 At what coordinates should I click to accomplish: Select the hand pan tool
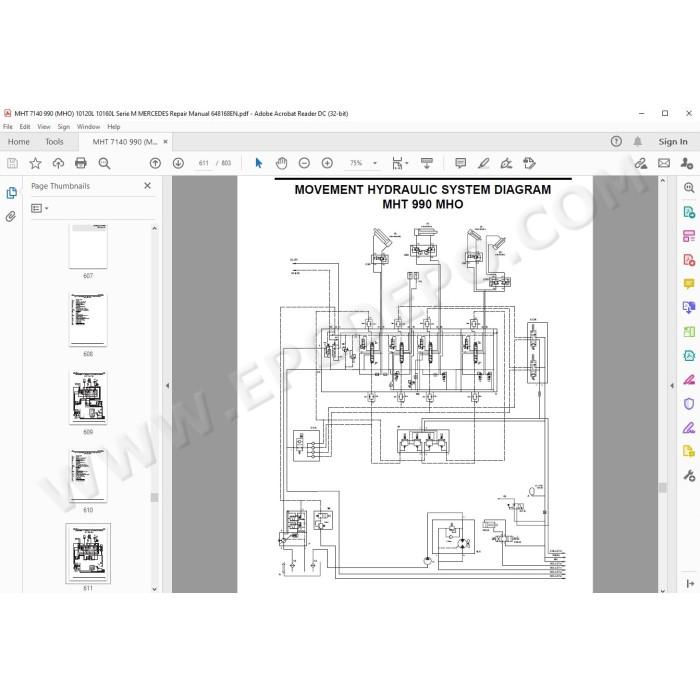point(281,163)
